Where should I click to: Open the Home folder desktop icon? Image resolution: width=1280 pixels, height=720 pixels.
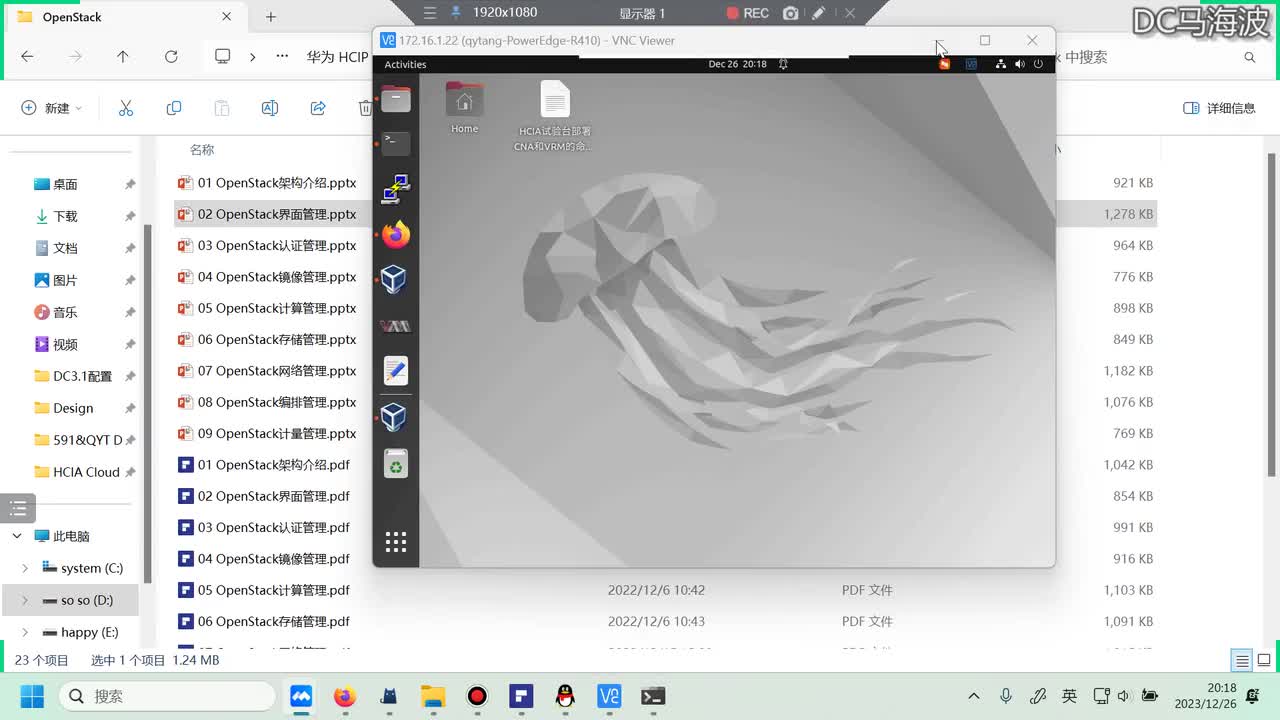[x=464, y=108]
